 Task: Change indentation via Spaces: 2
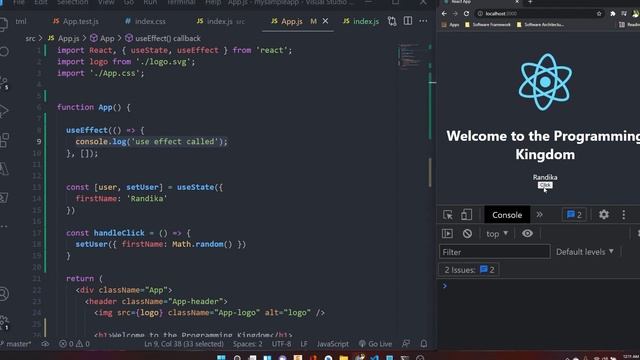(248, 344)
